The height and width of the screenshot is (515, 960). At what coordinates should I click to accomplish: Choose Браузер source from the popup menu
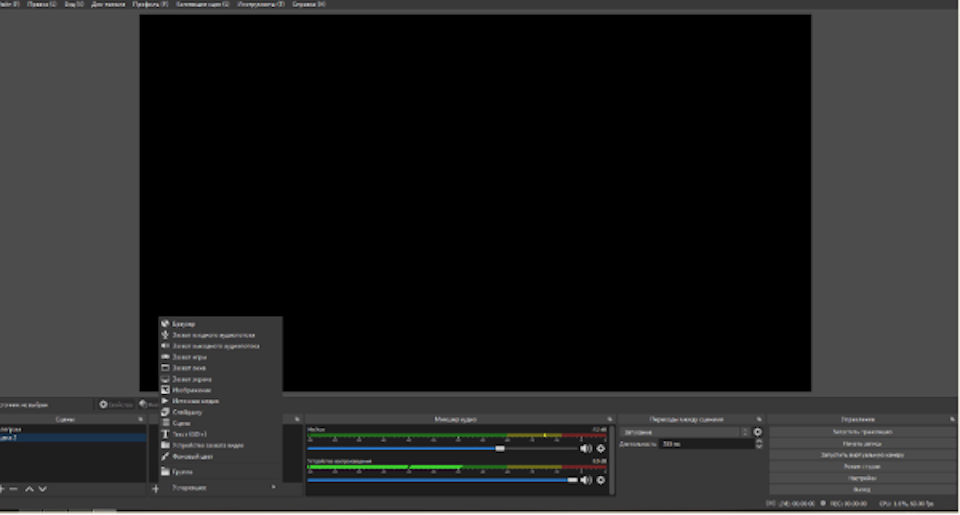[x=183, y=324]
